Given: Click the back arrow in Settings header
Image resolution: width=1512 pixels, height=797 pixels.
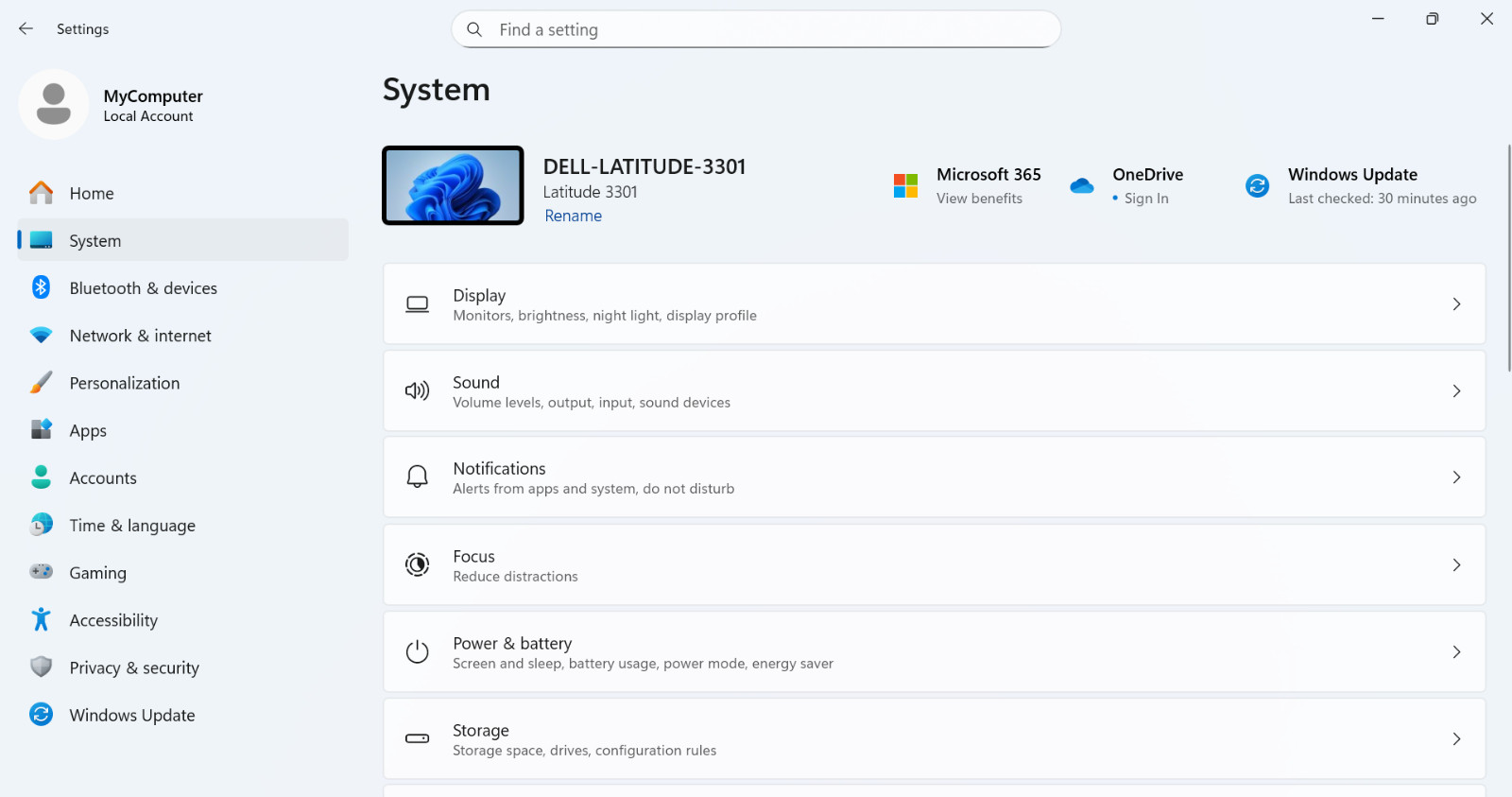Looking at the screenshot, I should click(x=26, y=29).
